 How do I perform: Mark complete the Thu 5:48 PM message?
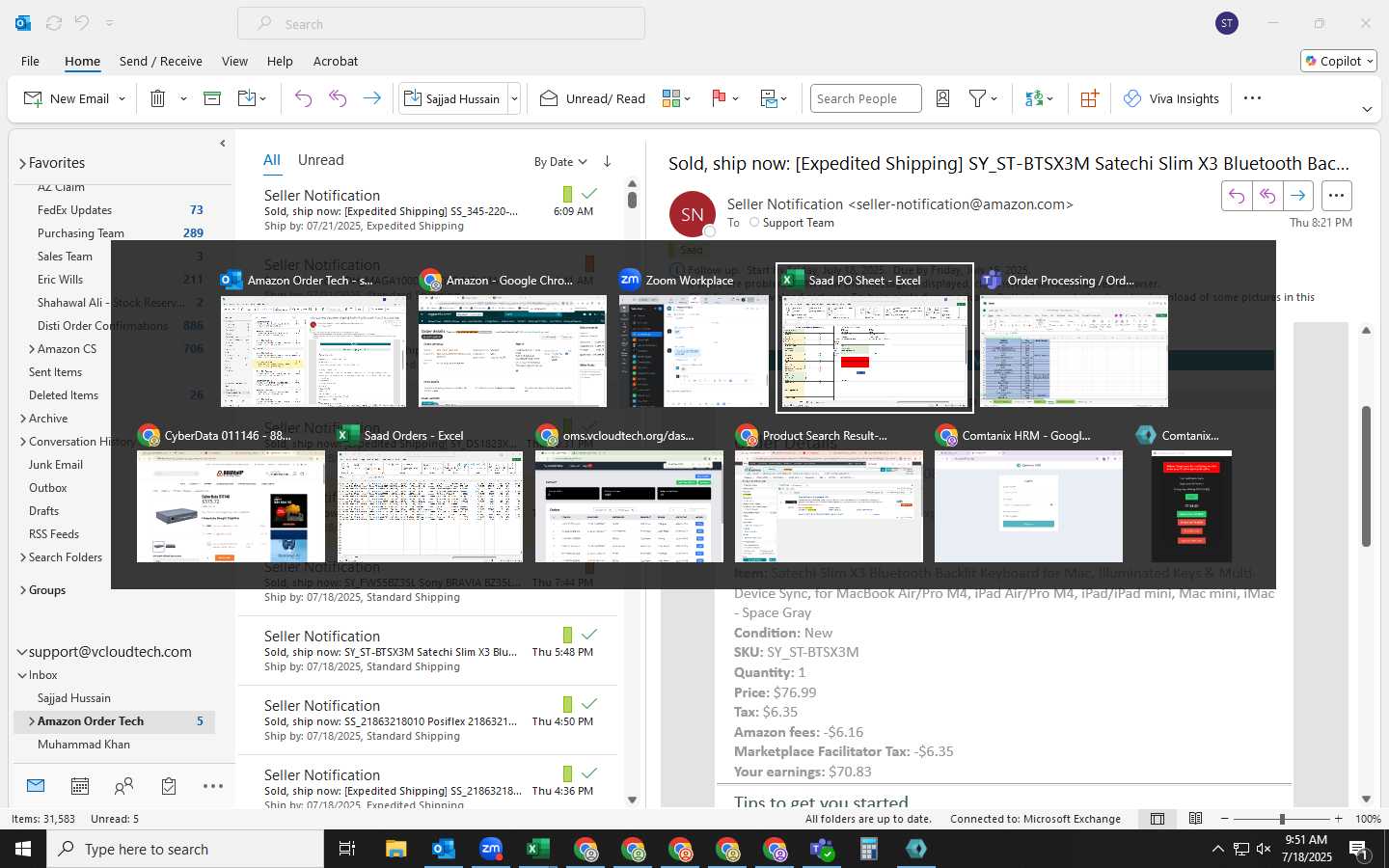pos(589,635)
